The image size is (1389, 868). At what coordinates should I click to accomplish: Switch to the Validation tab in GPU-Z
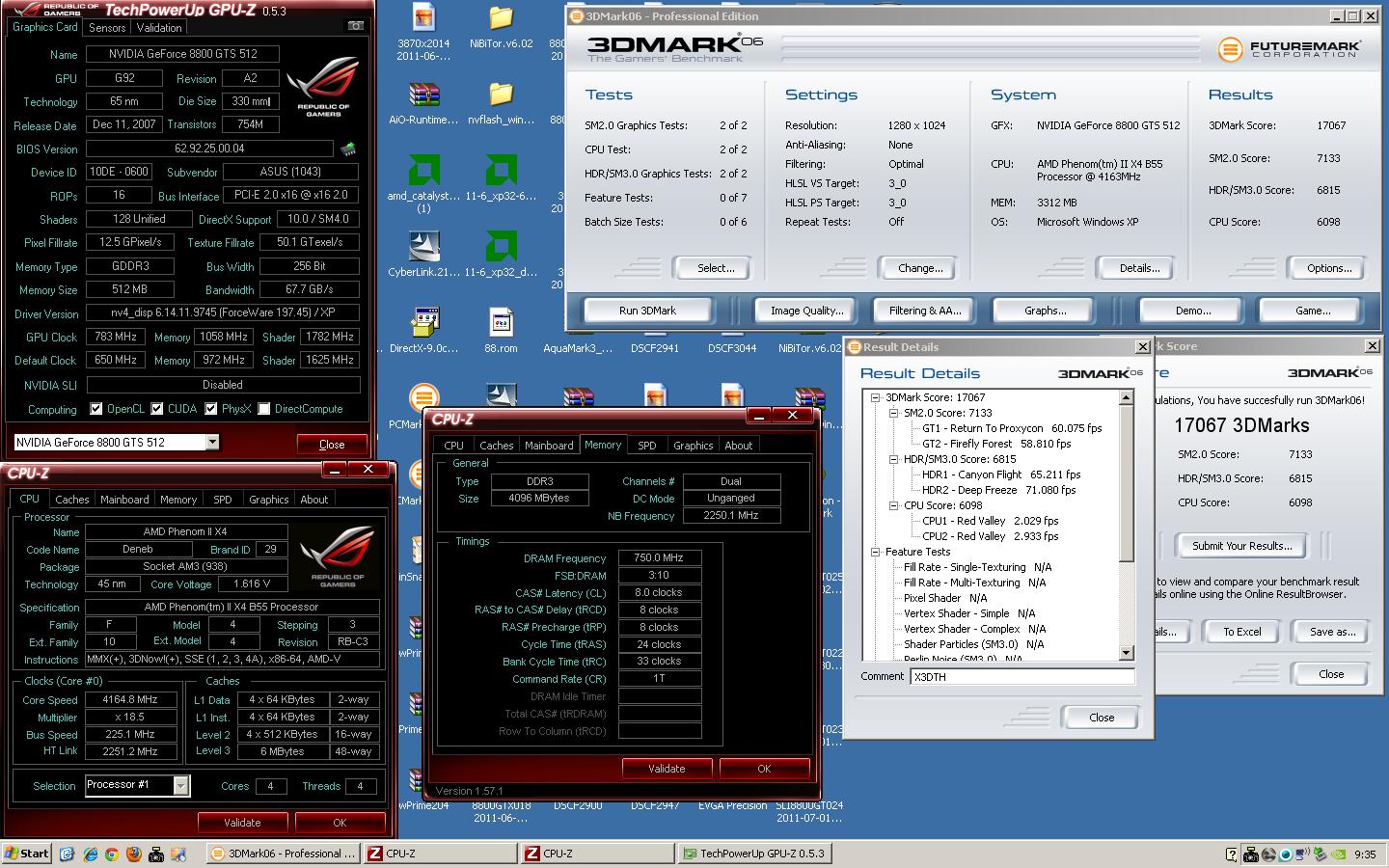pyautogui.click(x=159, y=28)
